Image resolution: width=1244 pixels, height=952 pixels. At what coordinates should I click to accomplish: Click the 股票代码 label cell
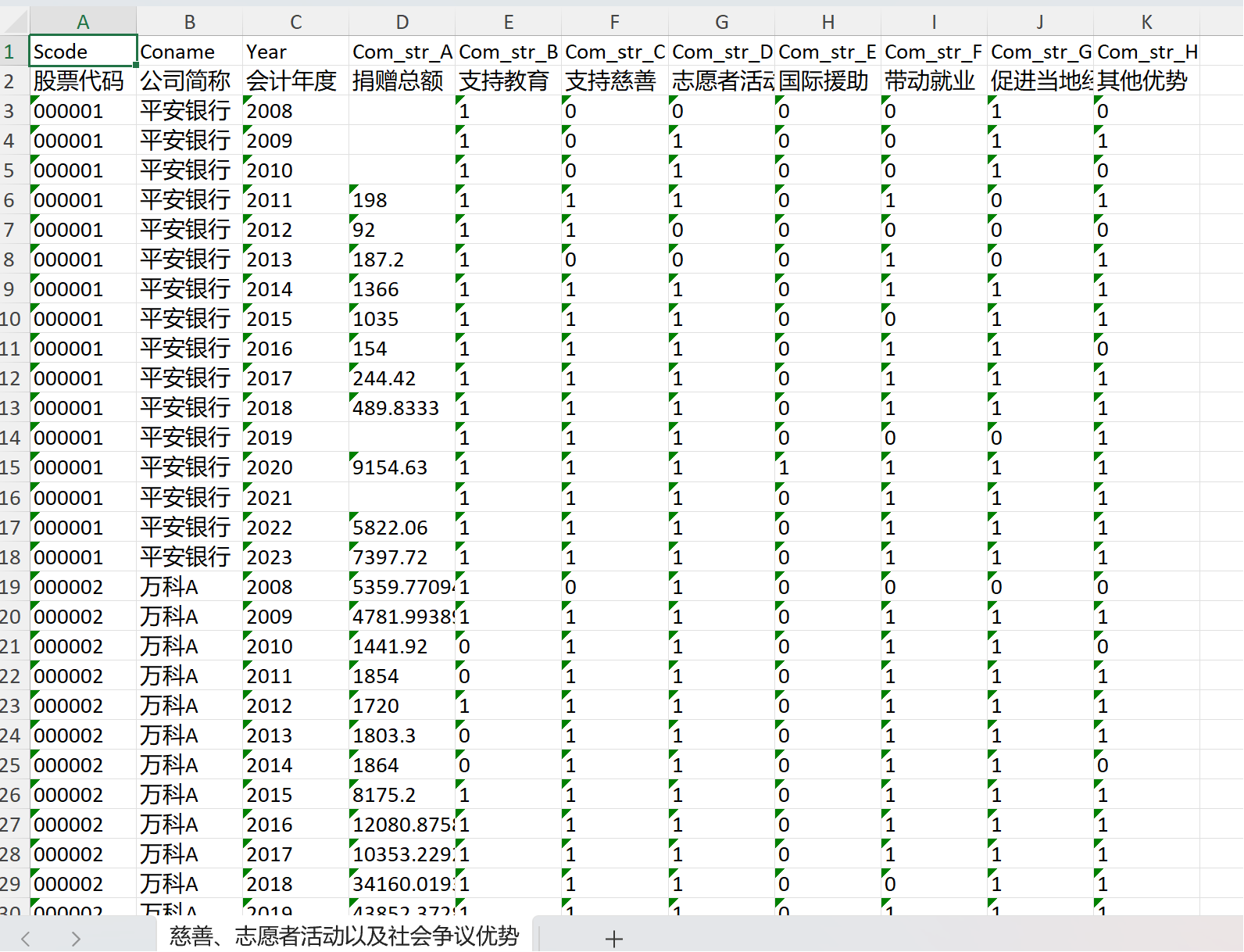pyautogui.click(x=83, y=81)
